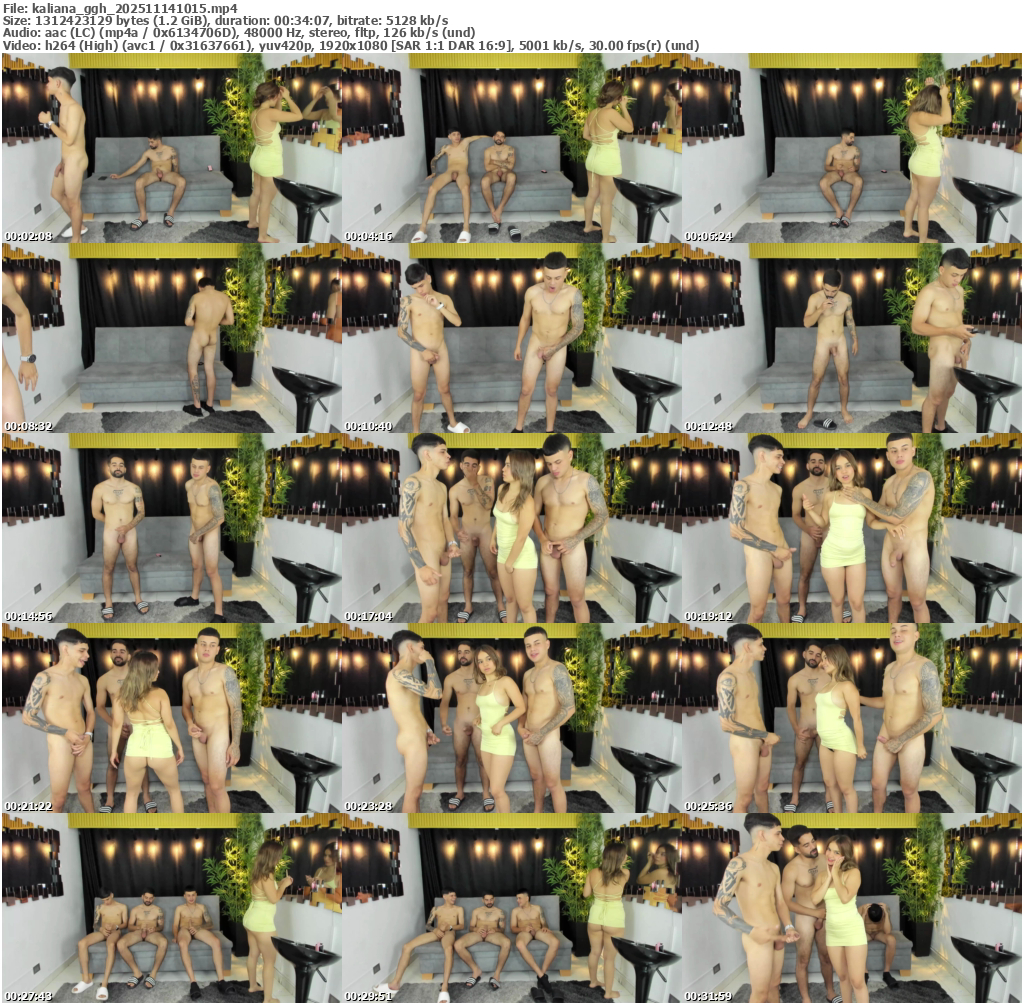Click the frame at 00:17:04
This screenshot has height=1003, width=1024.
(511, 528)
